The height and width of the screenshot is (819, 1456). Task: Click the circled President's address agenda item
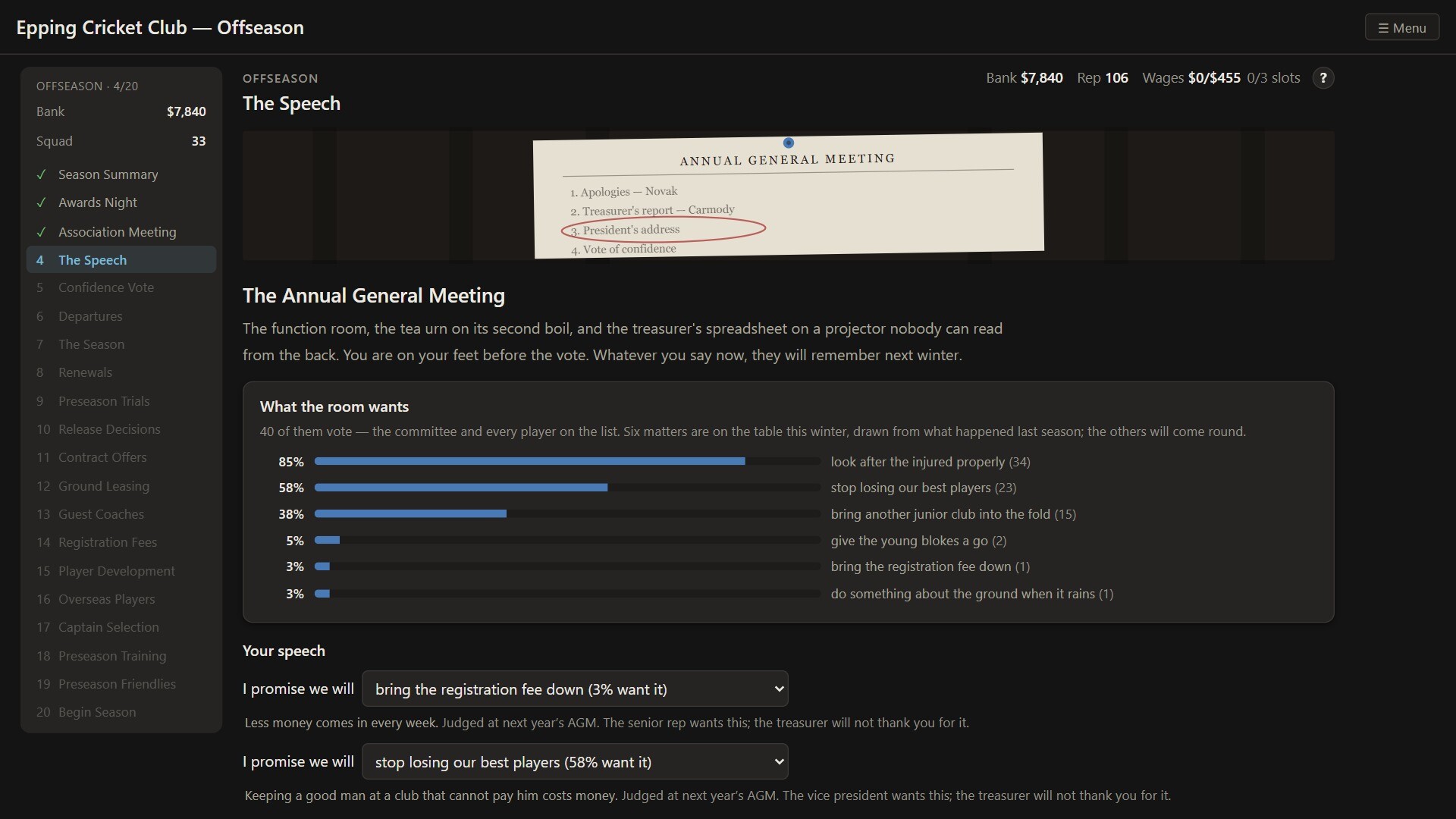[664, 229]
